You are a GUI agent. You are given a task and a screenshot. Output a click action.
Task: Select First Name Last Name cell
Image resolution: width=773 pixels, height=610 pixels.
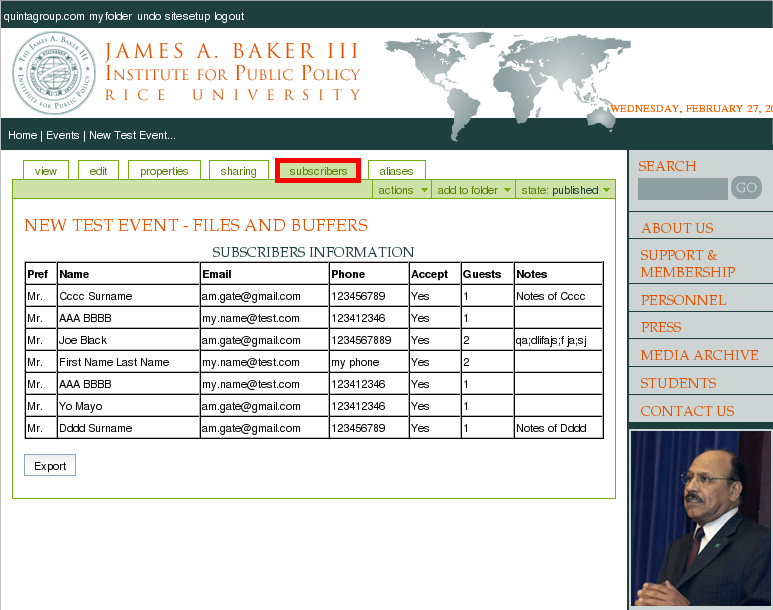(x=128, y=362)
